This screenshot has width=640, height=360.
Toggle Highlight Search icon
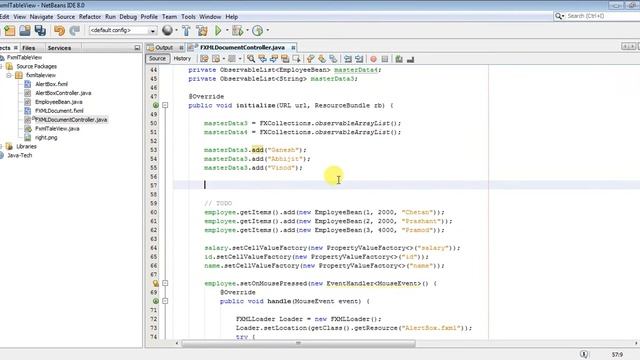click(285, 59)
